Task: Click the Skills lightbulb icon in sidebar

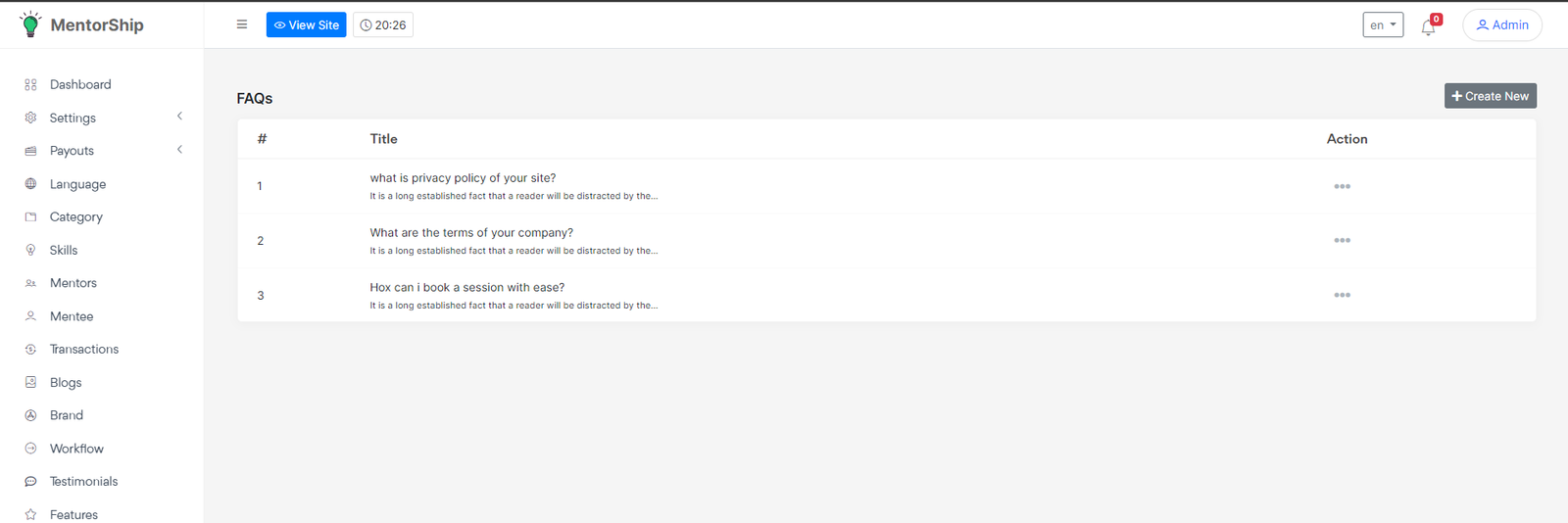Action: click(x=30, y=250)
